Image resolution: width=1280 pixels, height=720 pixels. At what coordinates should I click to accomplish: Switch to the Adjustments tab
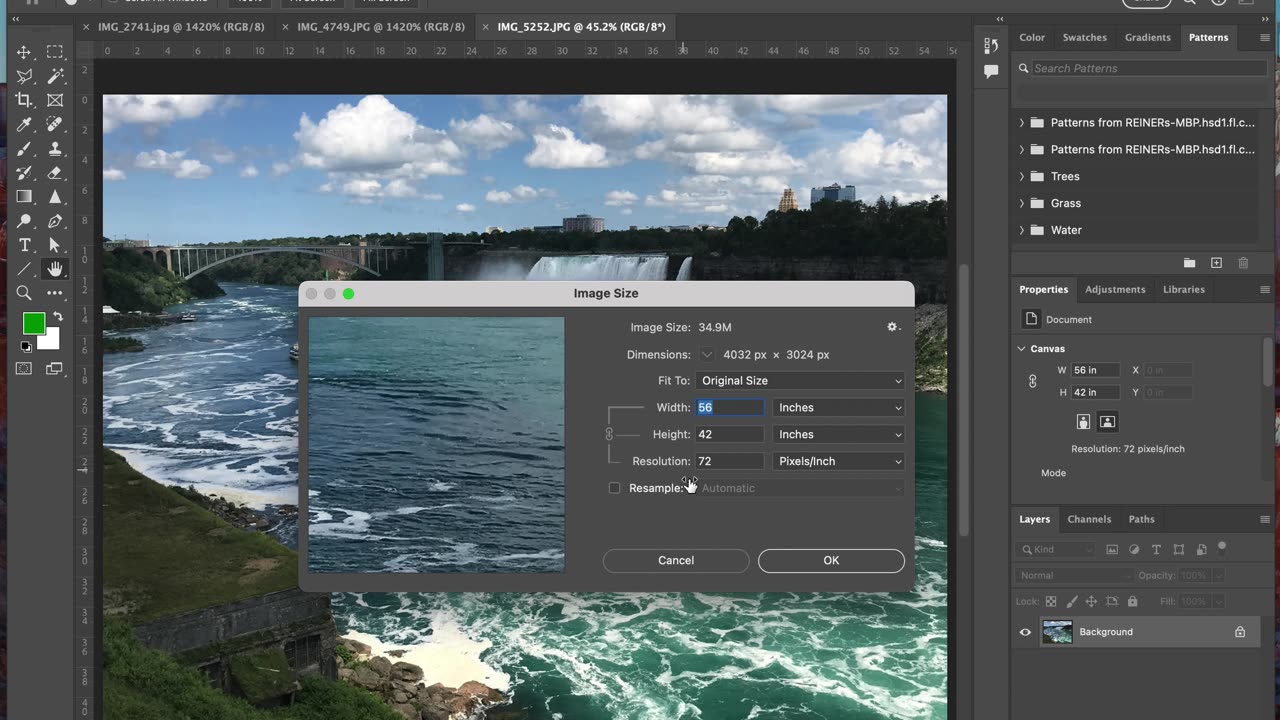click(1115, 289)
